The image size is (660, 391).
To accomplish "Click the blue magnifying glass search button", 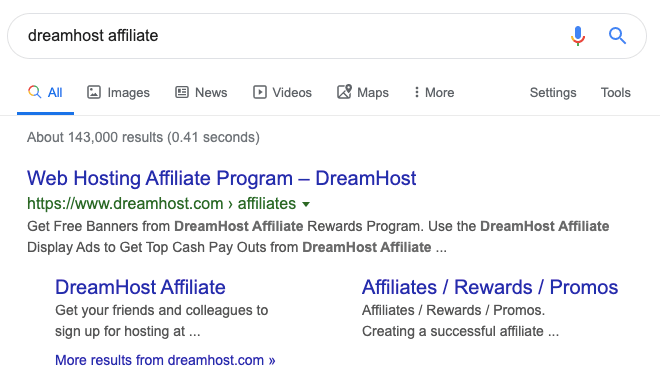I will coord(617,36).
